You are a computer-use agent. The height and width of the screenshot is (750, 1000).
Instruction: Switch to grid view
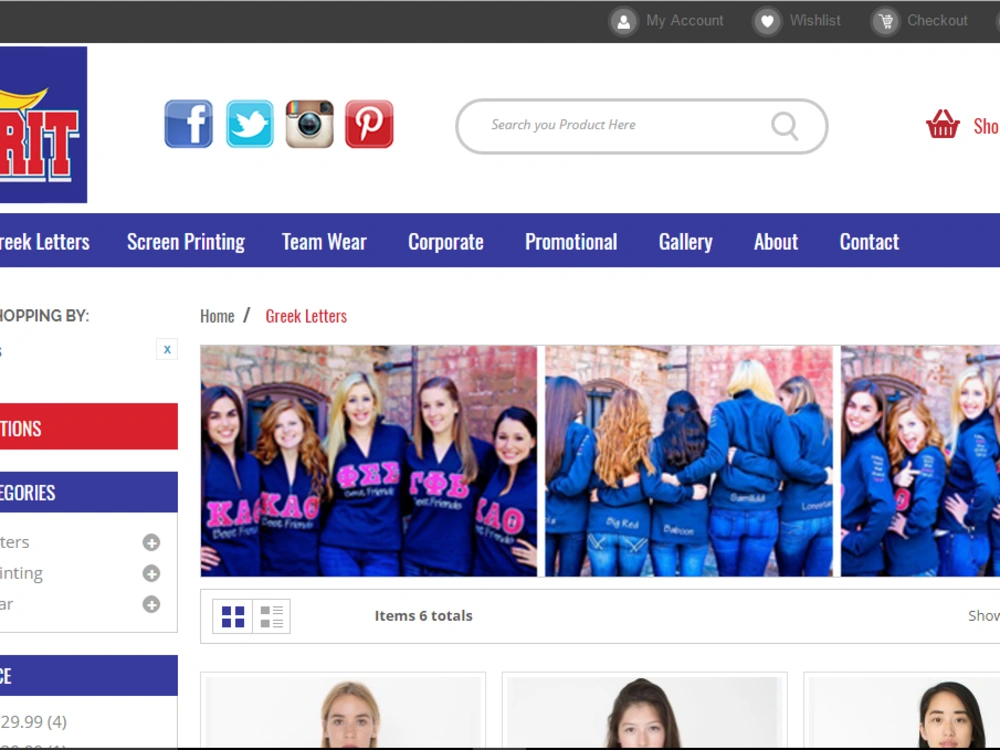tap(233, 616)
